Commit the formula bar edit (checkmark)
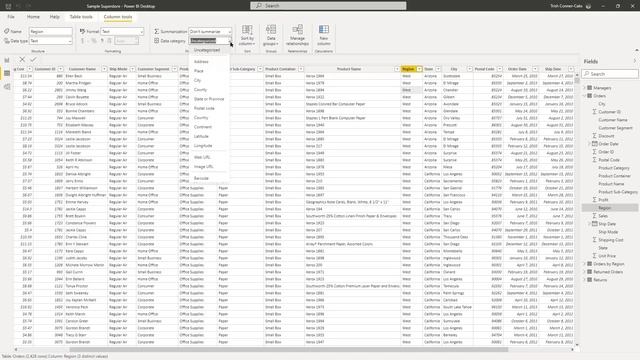Viewport: 640px width, 360px height. (33, 60)
